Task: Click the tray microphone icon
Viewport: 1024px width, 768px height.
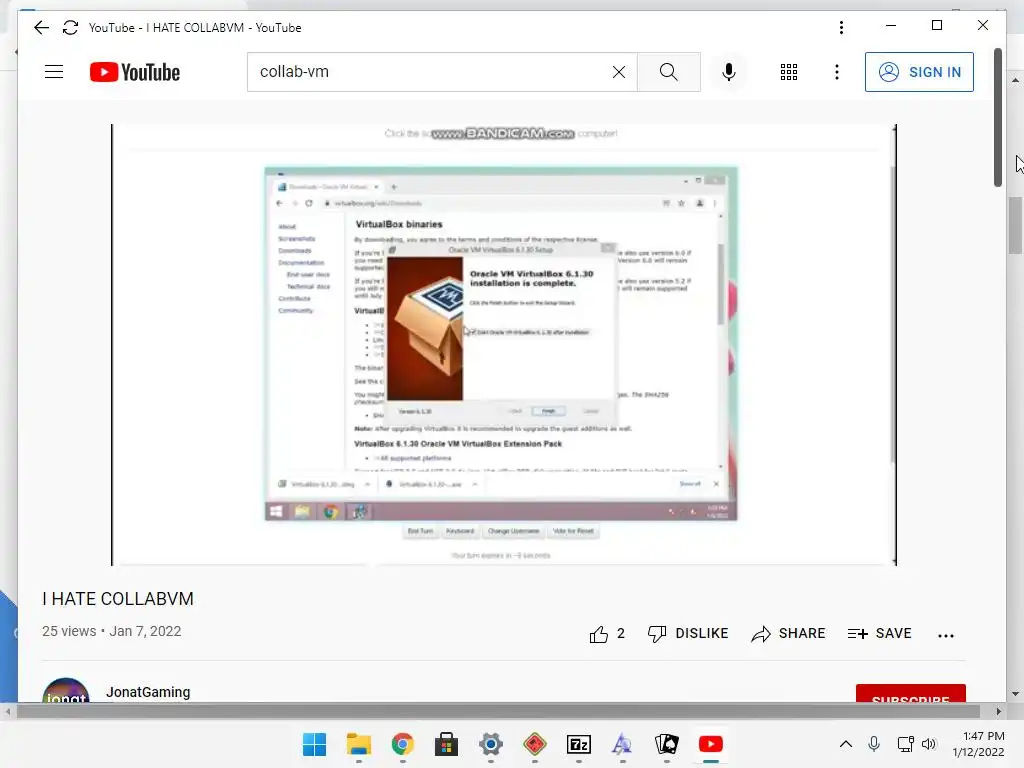Action: (x=874, y=744)
